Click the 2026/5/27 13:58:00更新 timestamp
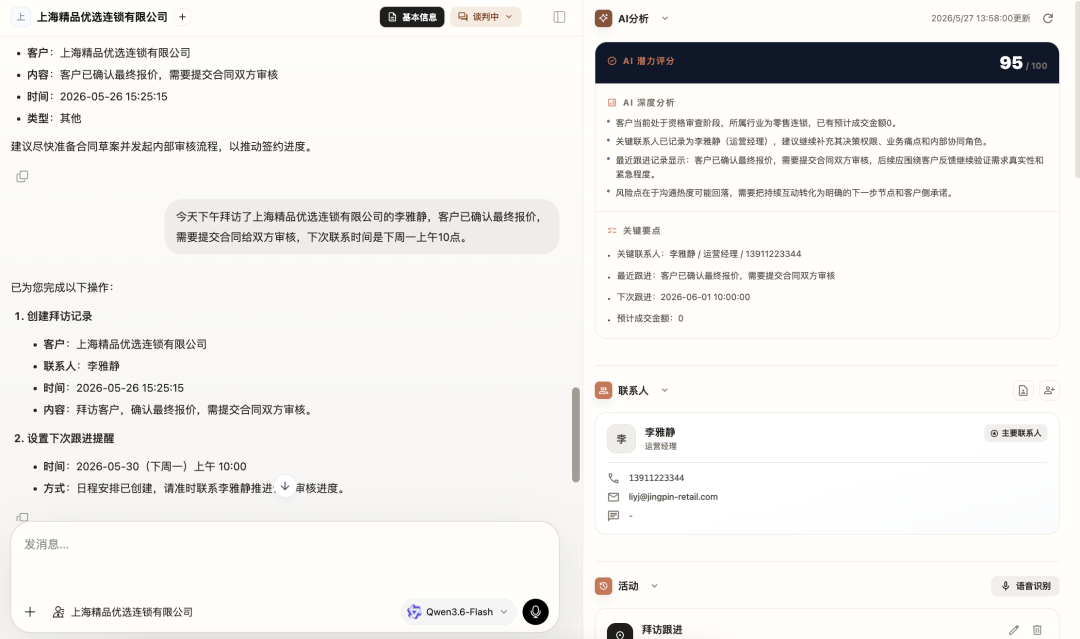 pos(981,19)
